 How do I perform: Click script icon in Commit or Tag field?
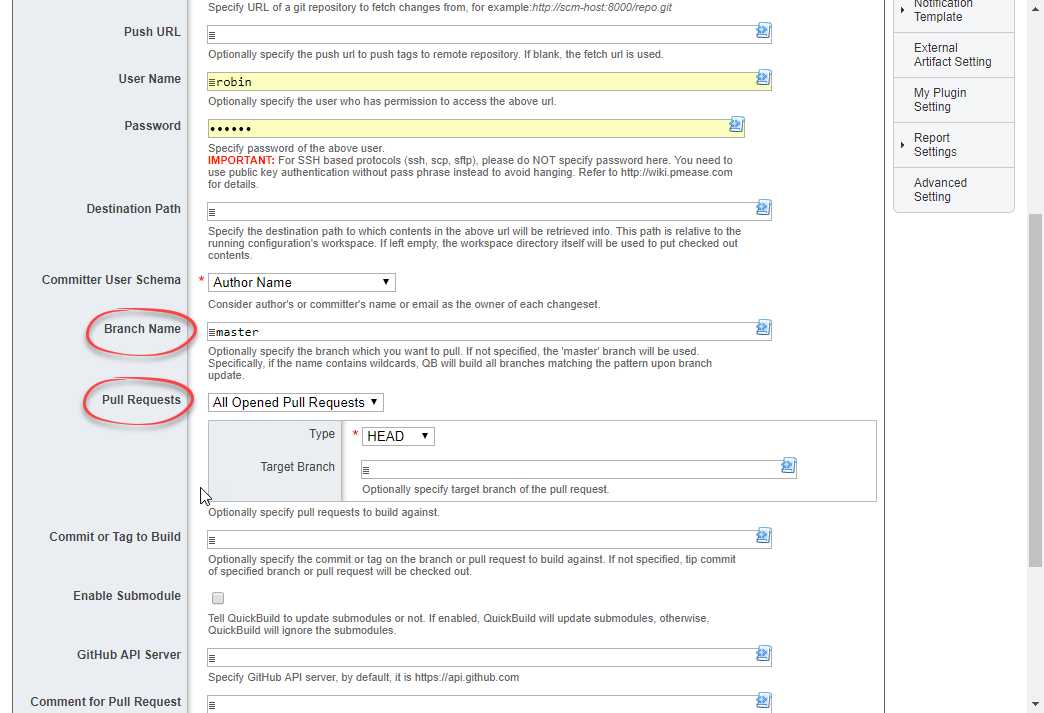click(763, 536)
